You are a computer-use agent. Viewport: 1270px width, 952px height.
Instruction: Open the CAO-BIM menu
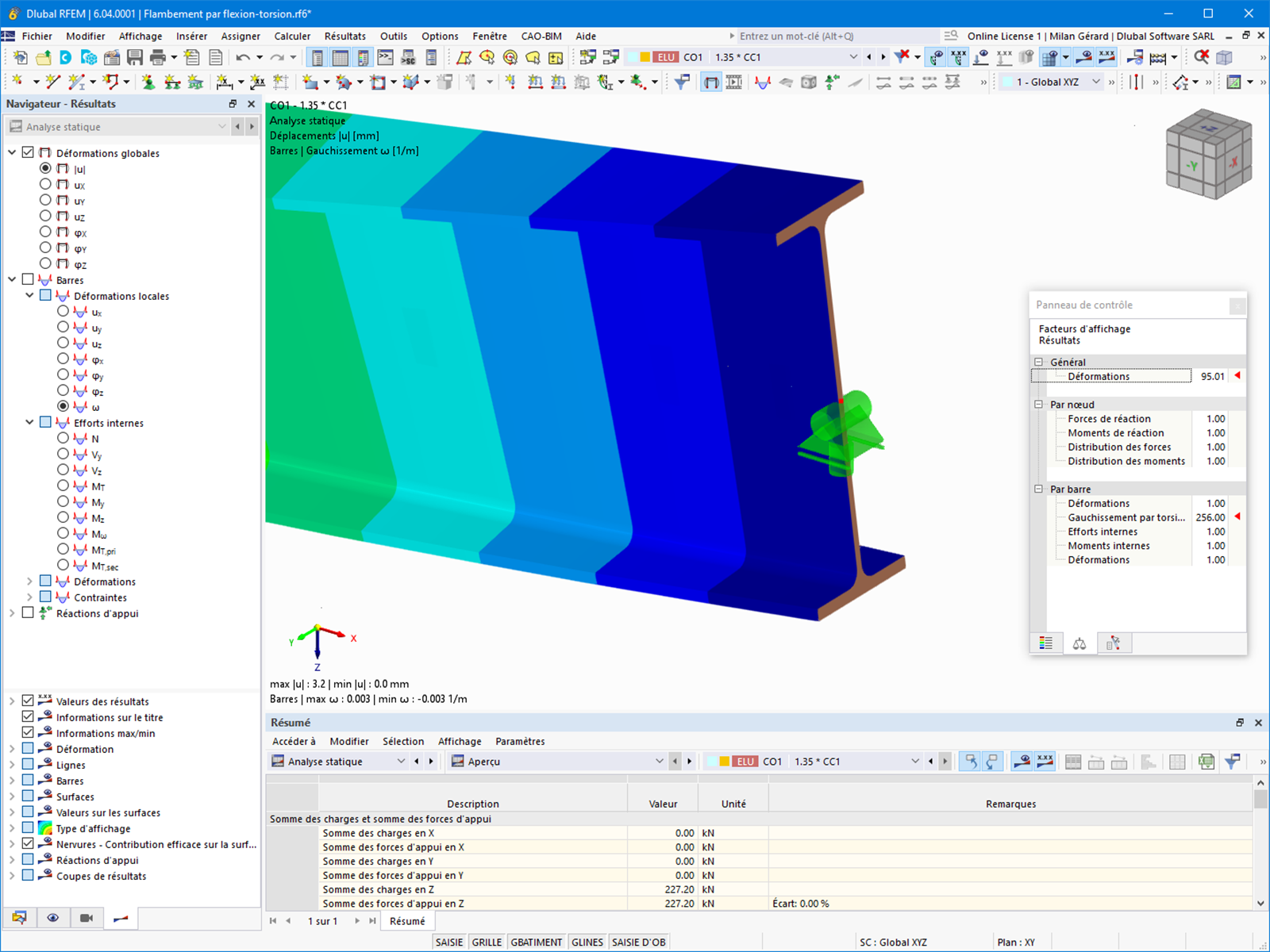[x=541, y=36]
